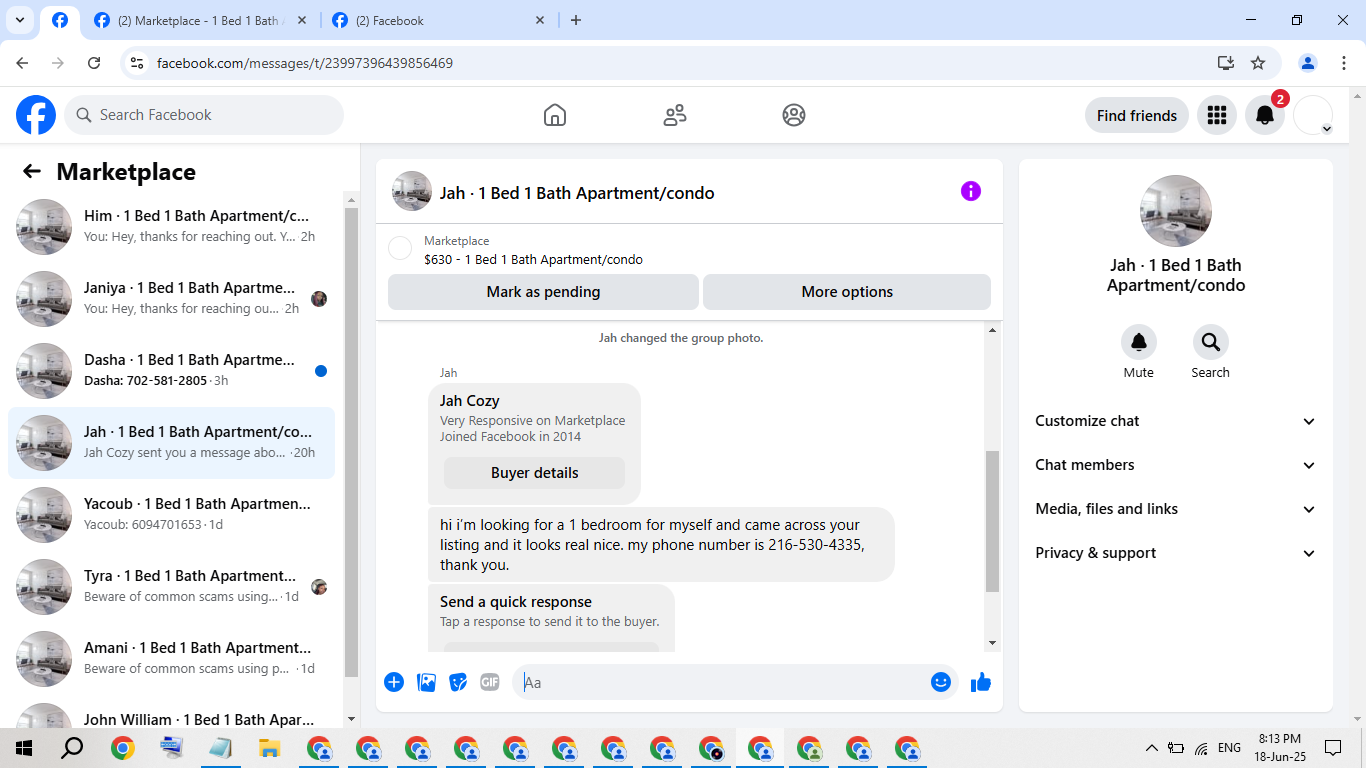Open conversation with Him

[171, 227]
